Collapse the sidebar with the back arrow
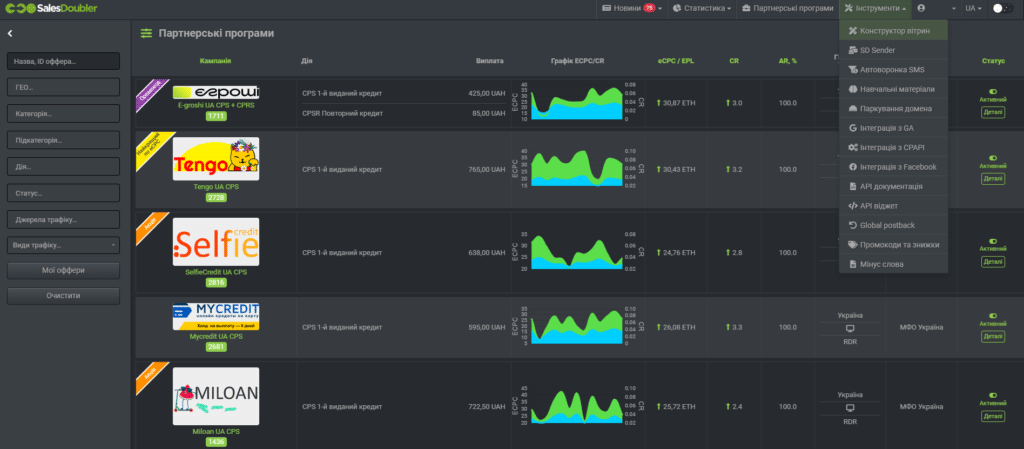The width and height of the screenshot is (1024, 449). click(x=10, y=34)
